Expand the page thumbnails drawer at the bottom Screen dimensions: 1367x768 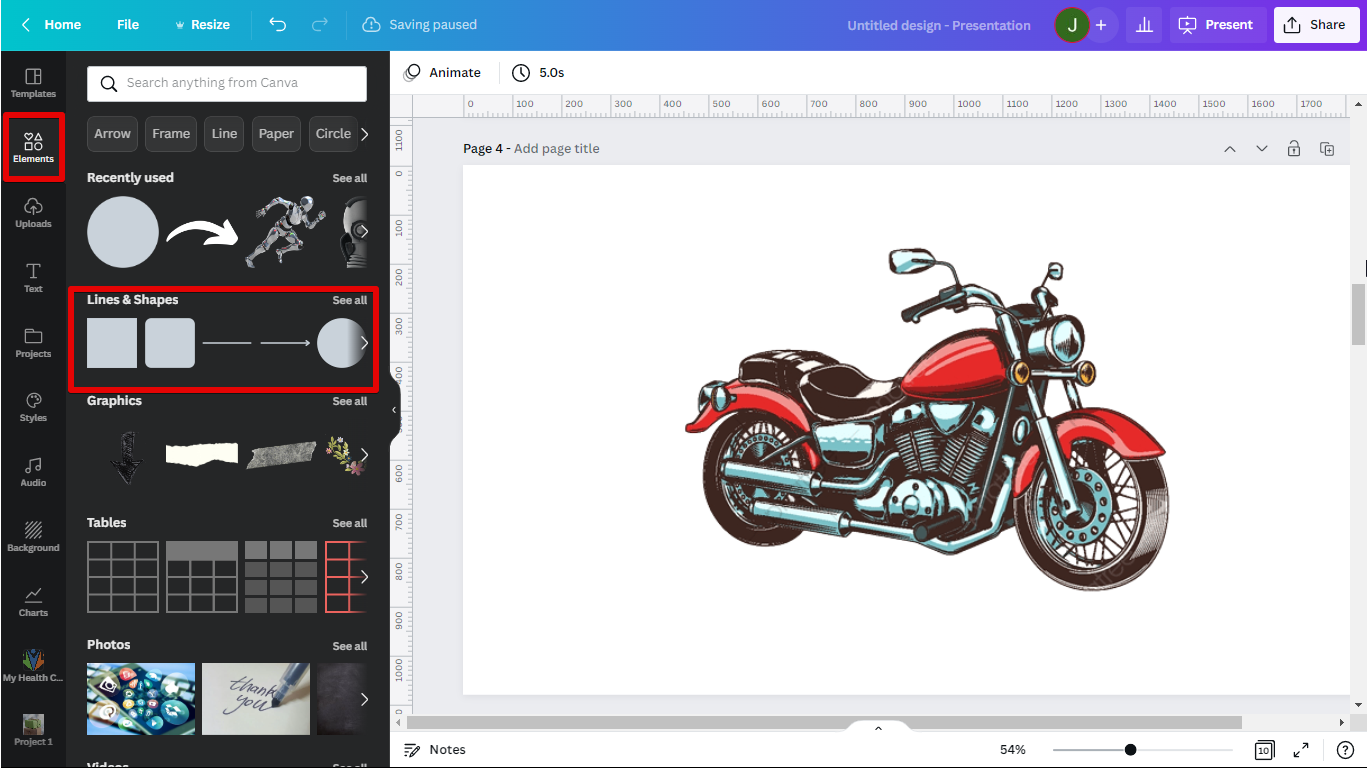point(878,728)
